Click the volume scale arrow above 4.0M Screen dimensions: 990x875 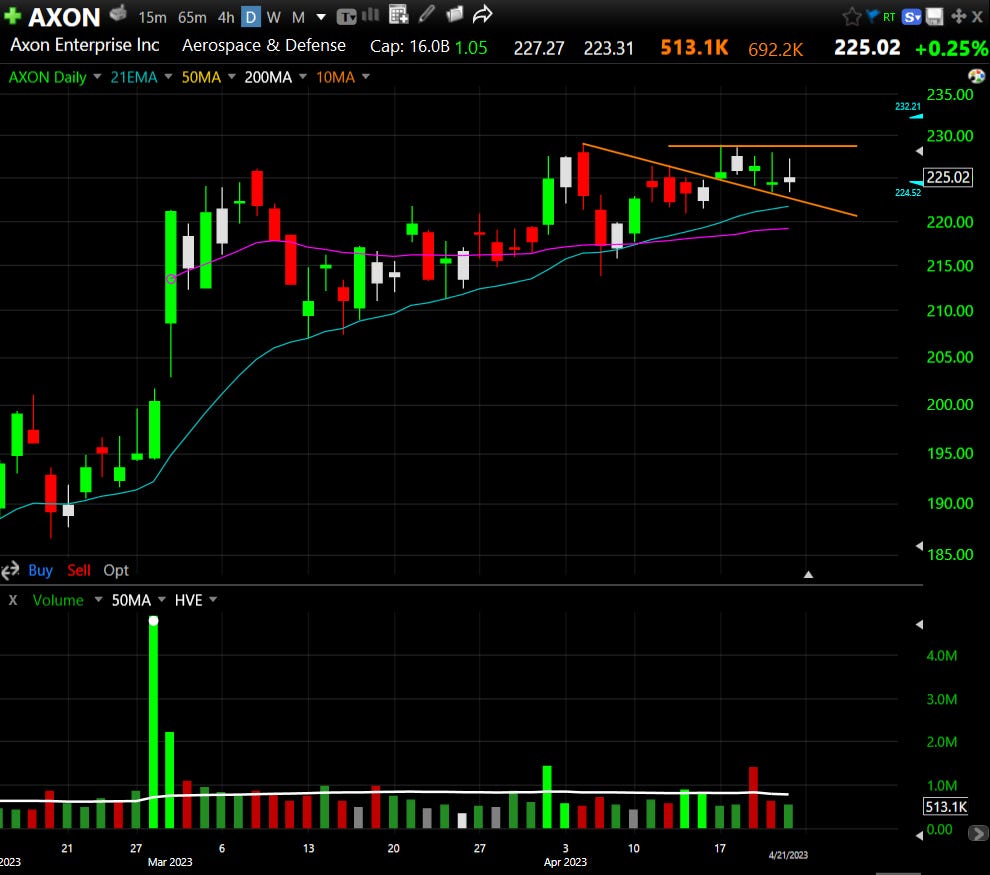(x=919, y=624)
